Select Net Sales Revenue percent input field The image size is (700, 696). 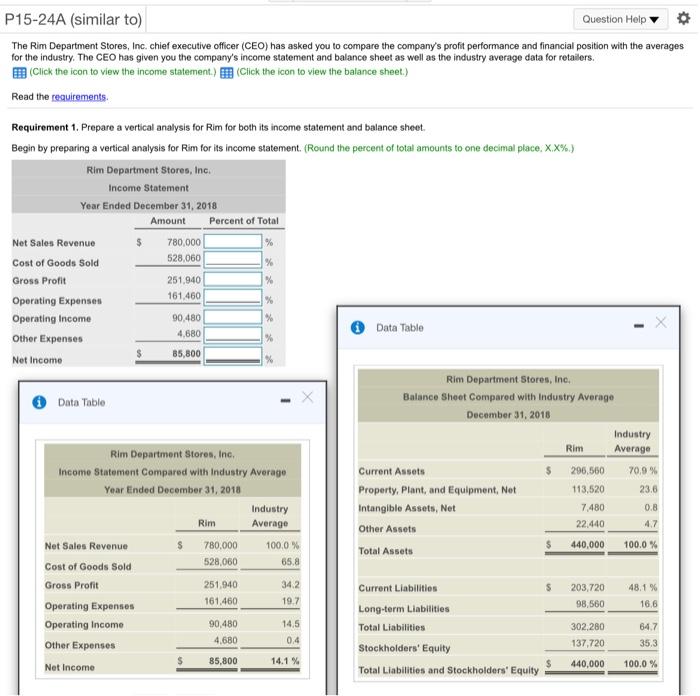point(233,242)
